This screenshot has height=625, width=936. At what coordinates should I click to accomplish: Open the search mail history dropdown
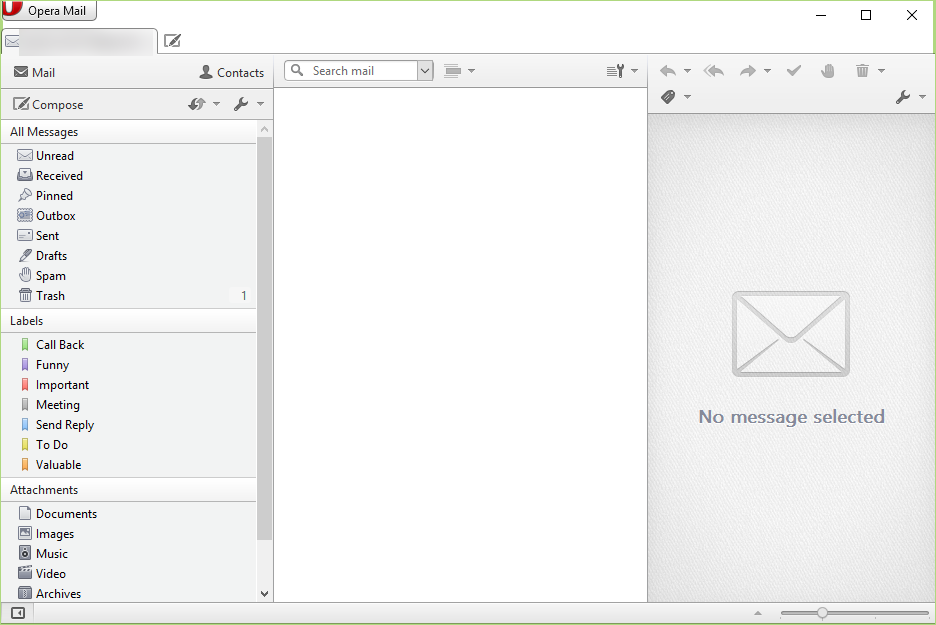(425, 70)
